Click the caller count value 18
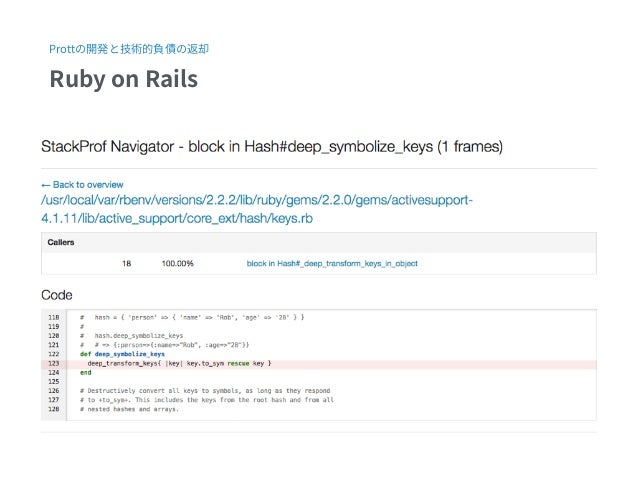The image size is (638, 479). 127,264
